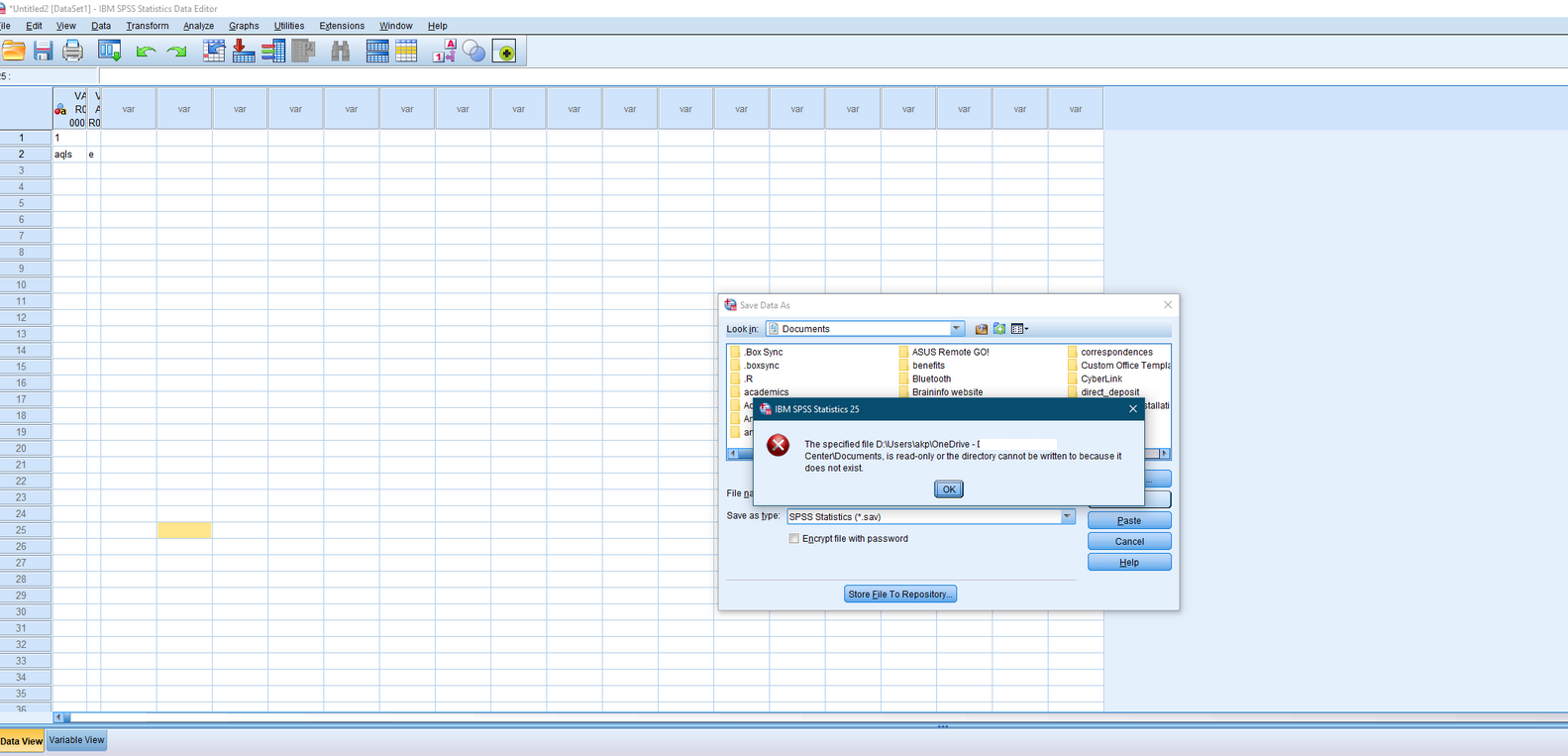This screenshot has width=1568, height=756.
Task: Open the Variables information toolbar icon
Action: pos(273,52)
